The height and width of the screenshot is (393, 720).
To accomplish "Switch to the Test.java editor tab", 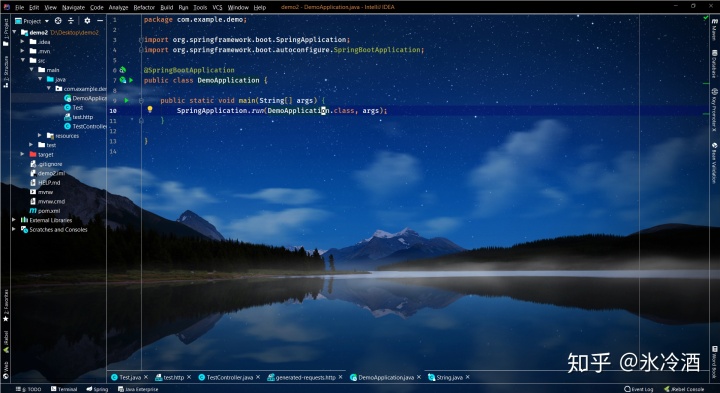I will click(130, 377).
